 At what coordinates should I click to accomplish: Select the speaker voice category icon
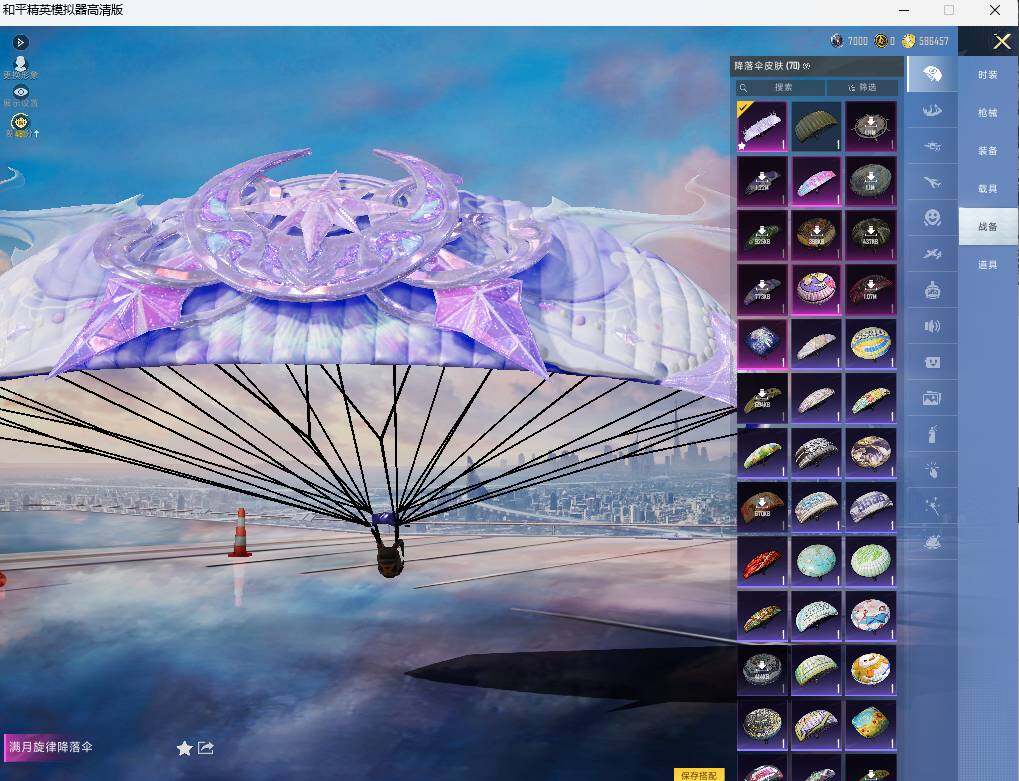[932, 326]
